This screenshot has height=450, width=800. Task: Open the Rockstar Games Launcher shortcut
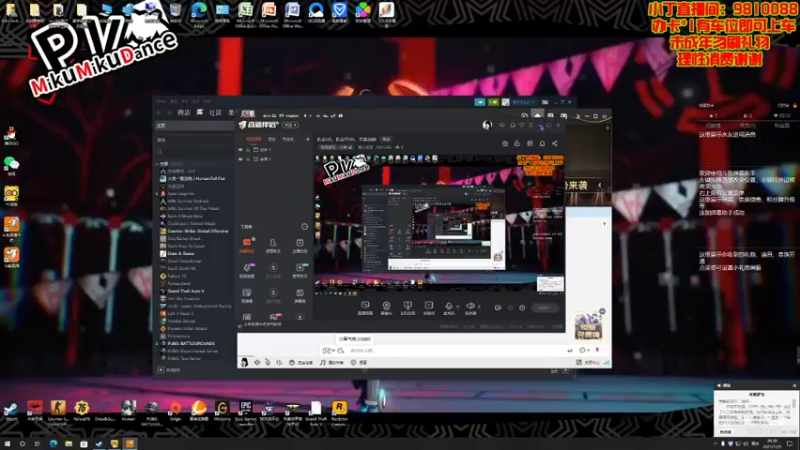[x=339, y=412]
